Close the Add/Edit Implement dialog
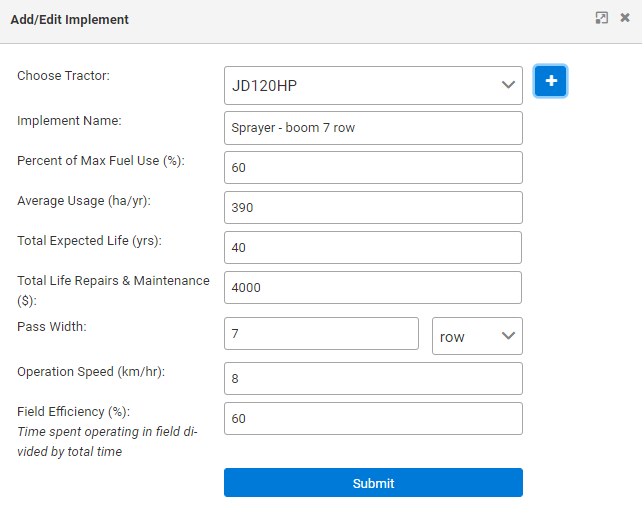 [625, 18]
